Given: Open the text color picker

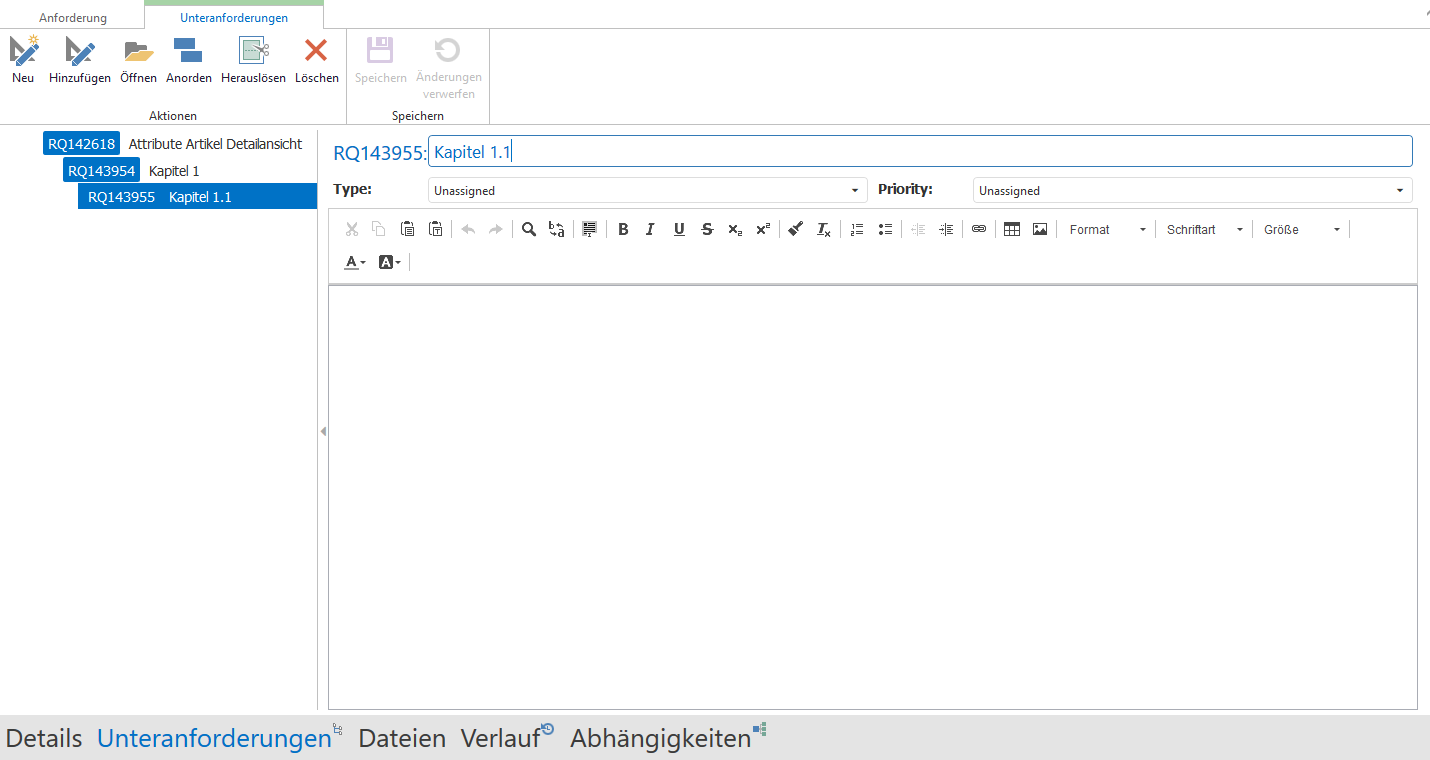Looking at the screenshot, I should (355, 262).
